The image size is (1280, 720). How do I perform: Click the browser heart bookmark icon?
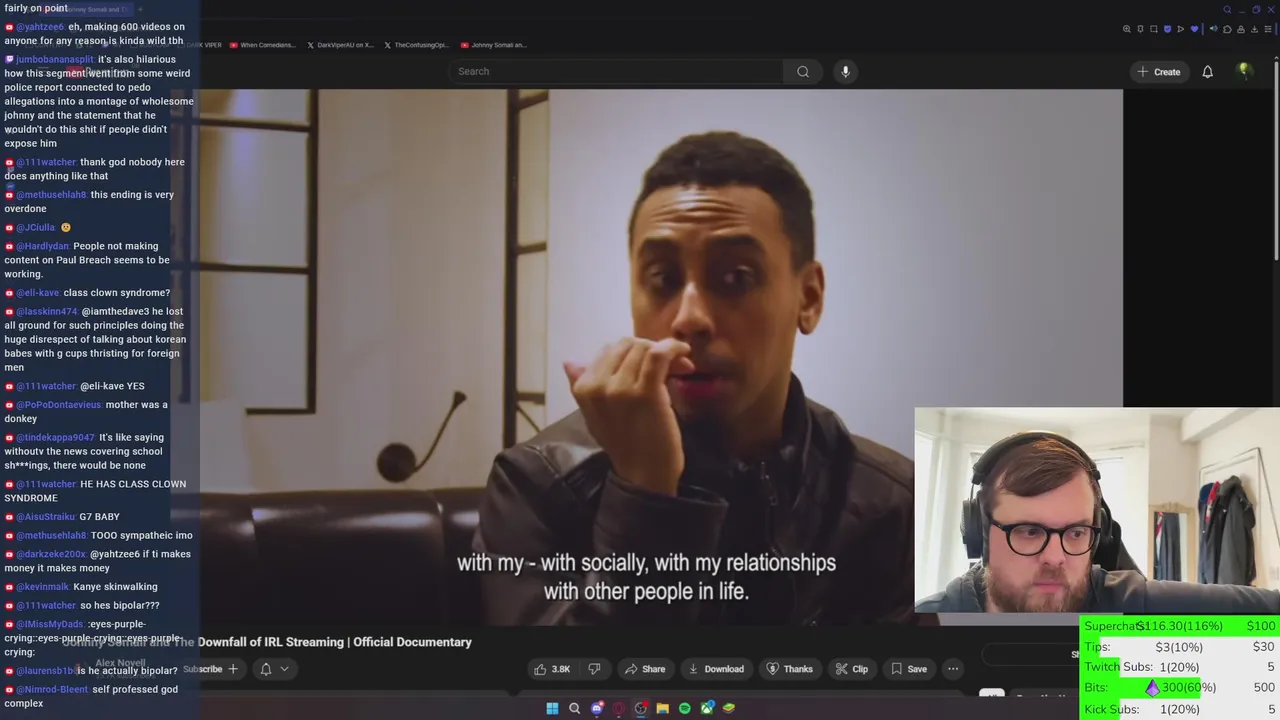(1194, 29)
